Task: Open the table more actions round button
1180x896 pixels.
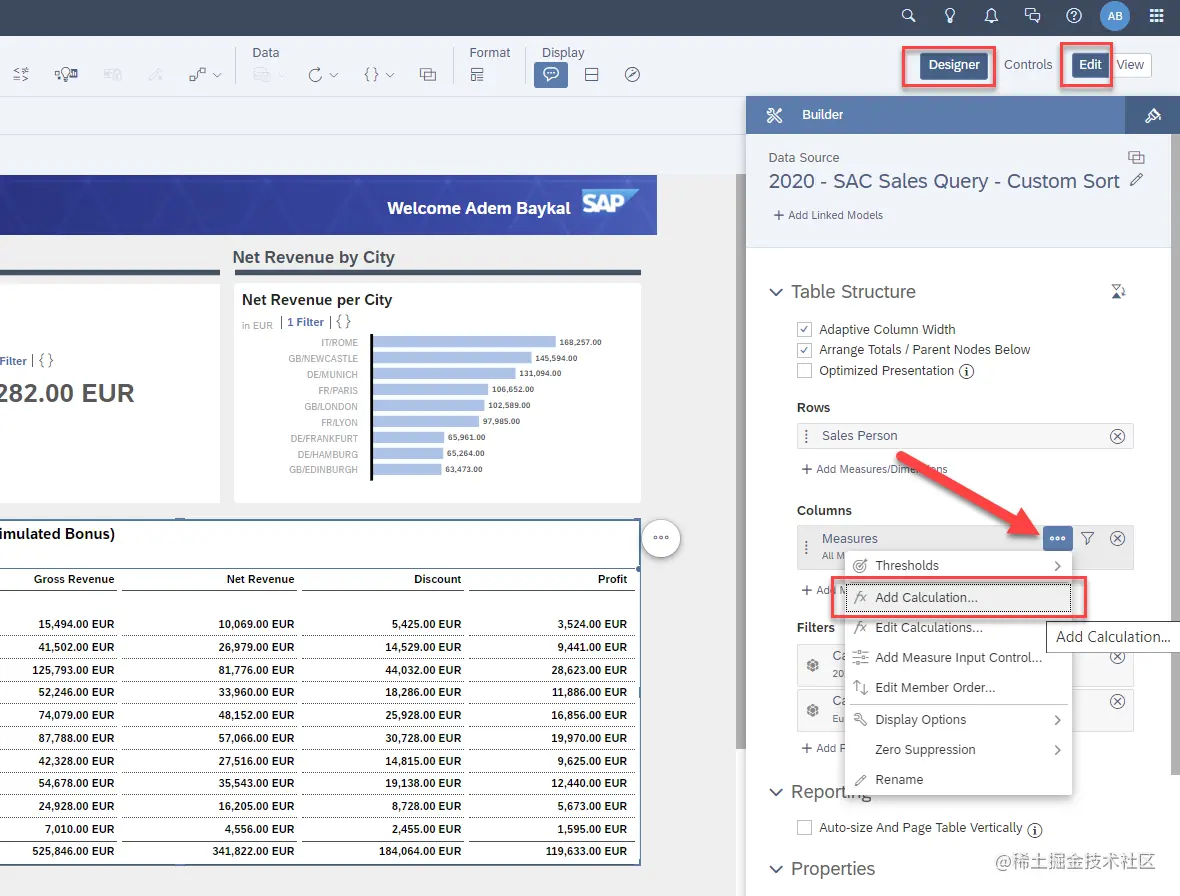Action: pyautogui.click(x=661, y=538)
